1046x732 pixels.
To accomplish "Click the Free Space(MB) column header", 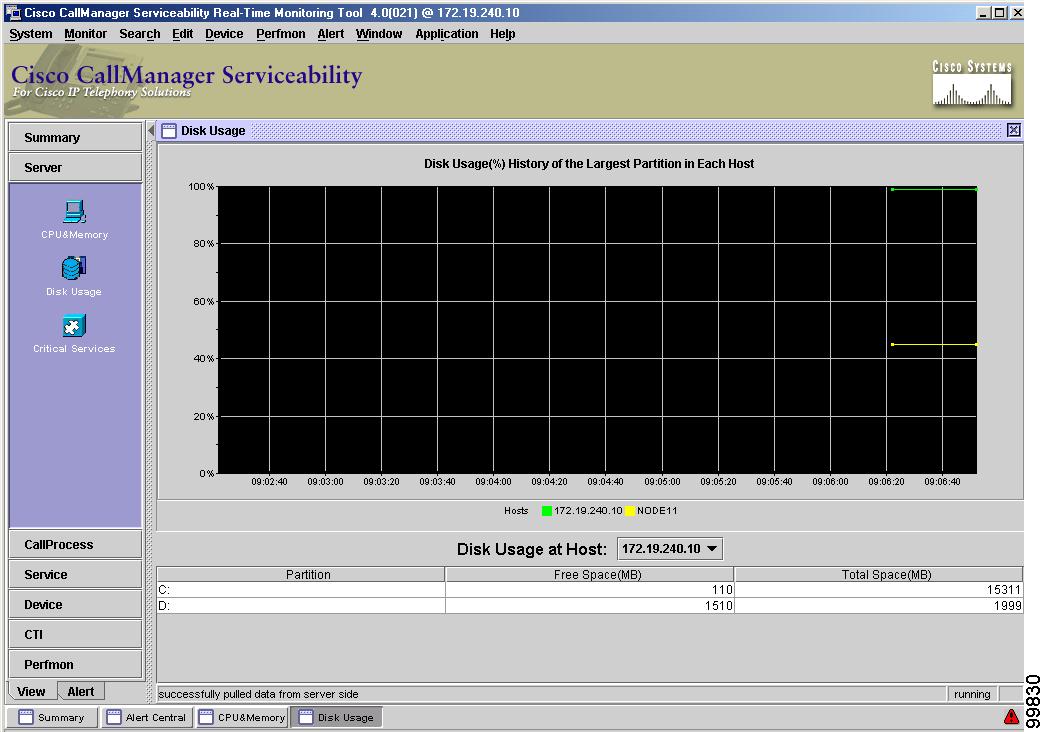I will [589, 574].
